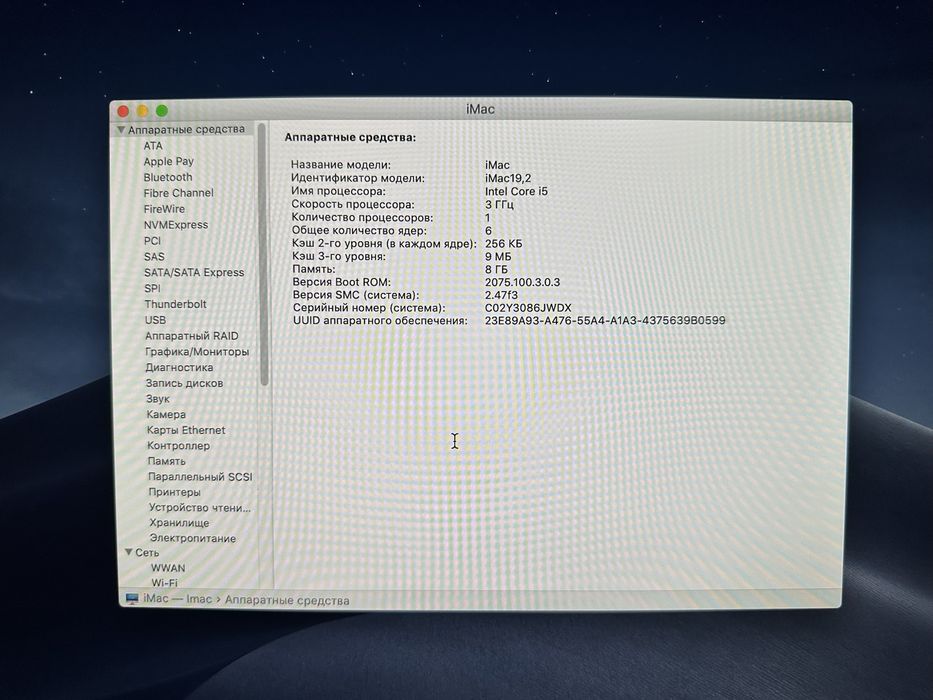This screenshot has width=933, height=700.
Task: Select Параллельный SCSI entry
Action: click(201, 477)
